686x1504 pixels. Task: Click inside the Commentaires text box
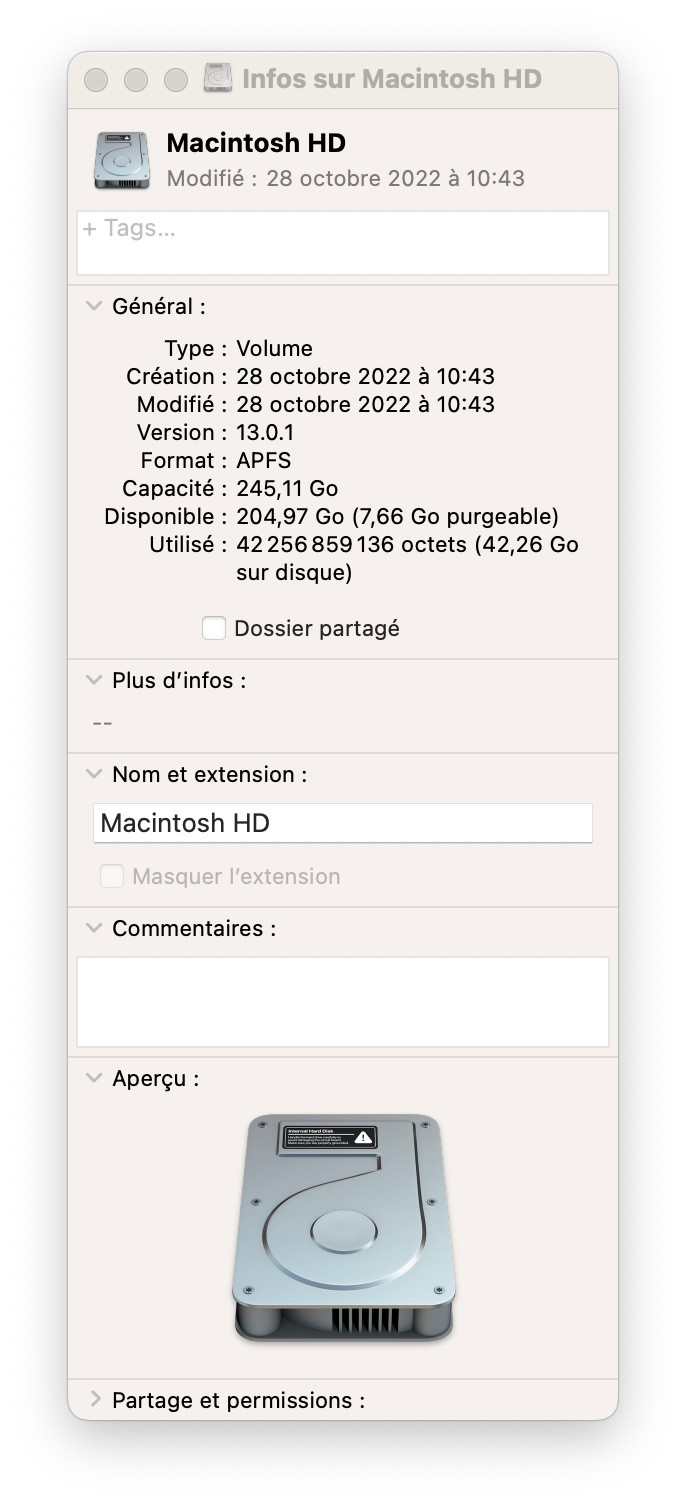343,1001
